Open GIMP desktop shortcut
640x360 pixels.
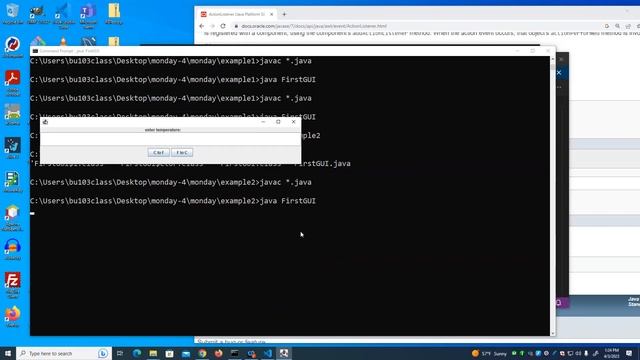pyautogui.click(x=38, y=13)
